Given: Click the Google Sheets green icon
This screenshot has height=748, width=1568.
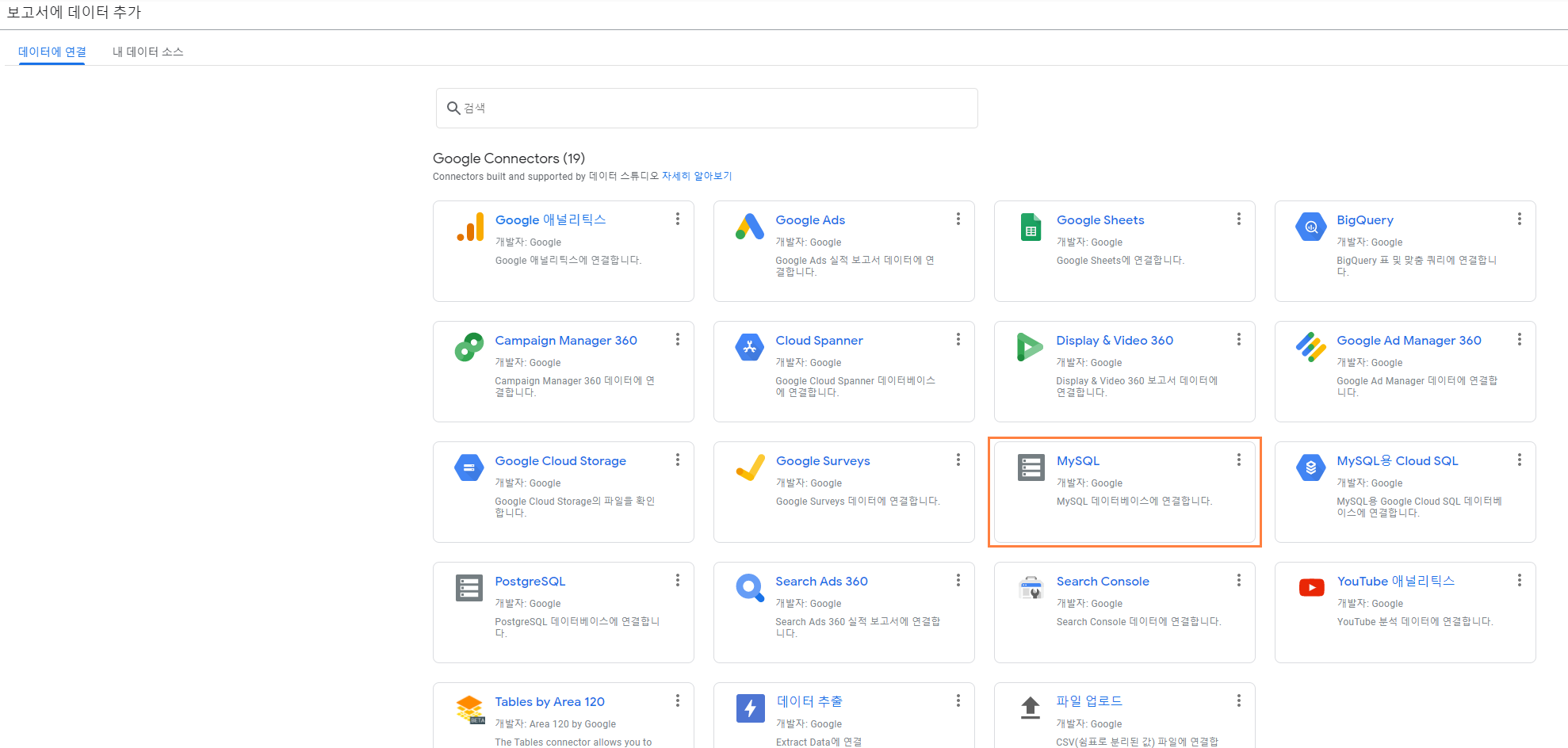Looking at the screenshot, I should [1031, 227].
